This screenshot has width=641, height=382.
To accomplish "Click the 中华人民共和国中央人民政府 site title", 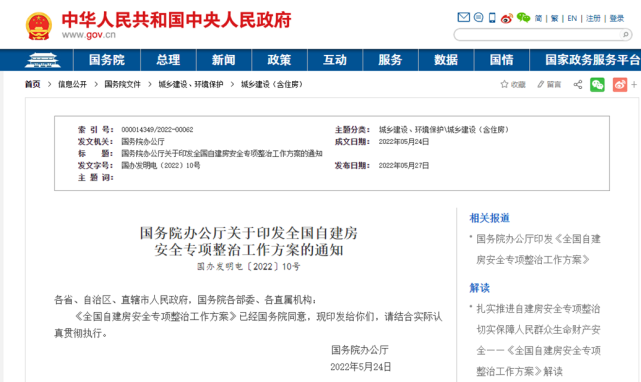I will 176,20.
